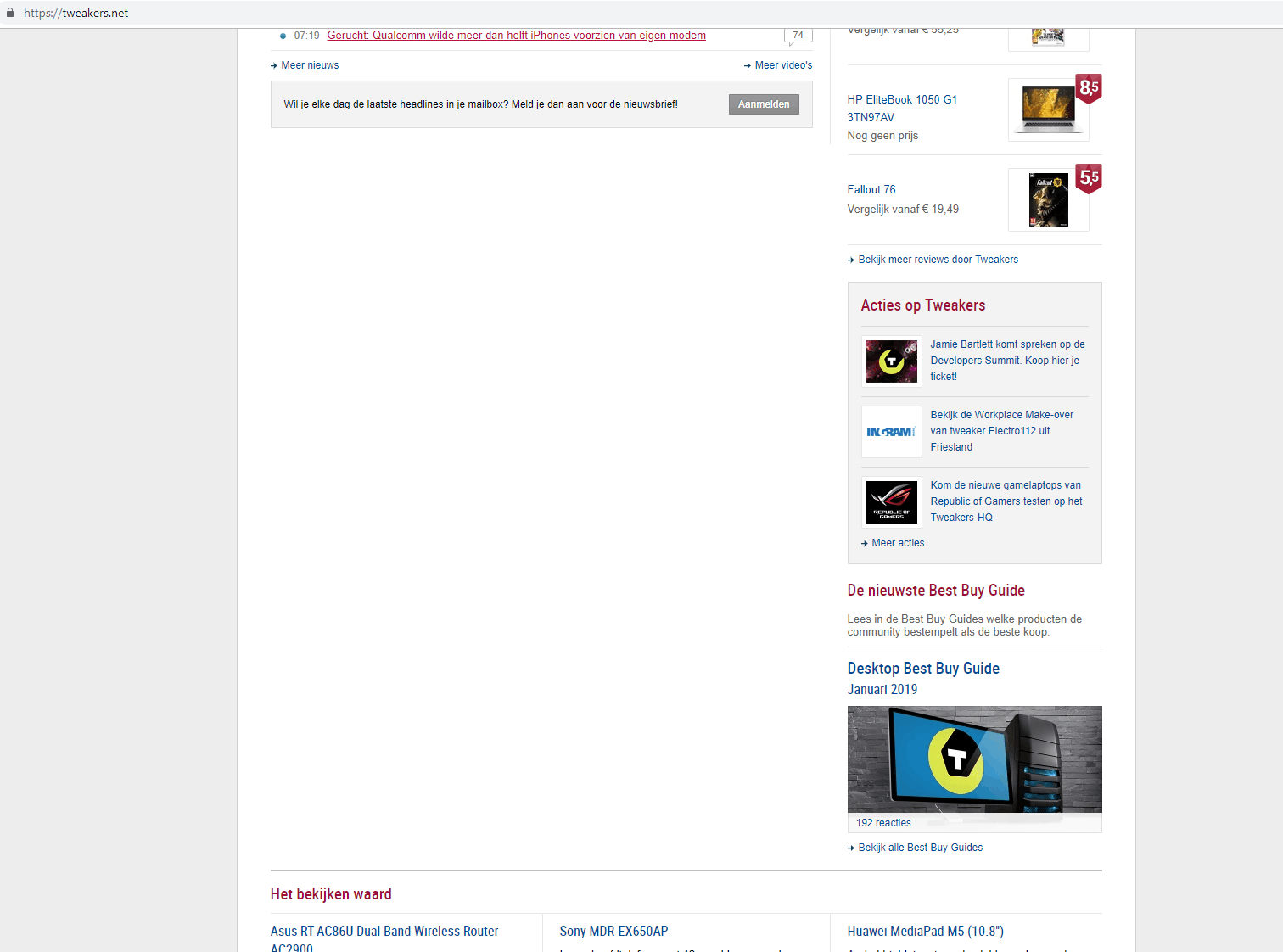
Task: Follow the Meer nieuws link
Action: [310, 65]
